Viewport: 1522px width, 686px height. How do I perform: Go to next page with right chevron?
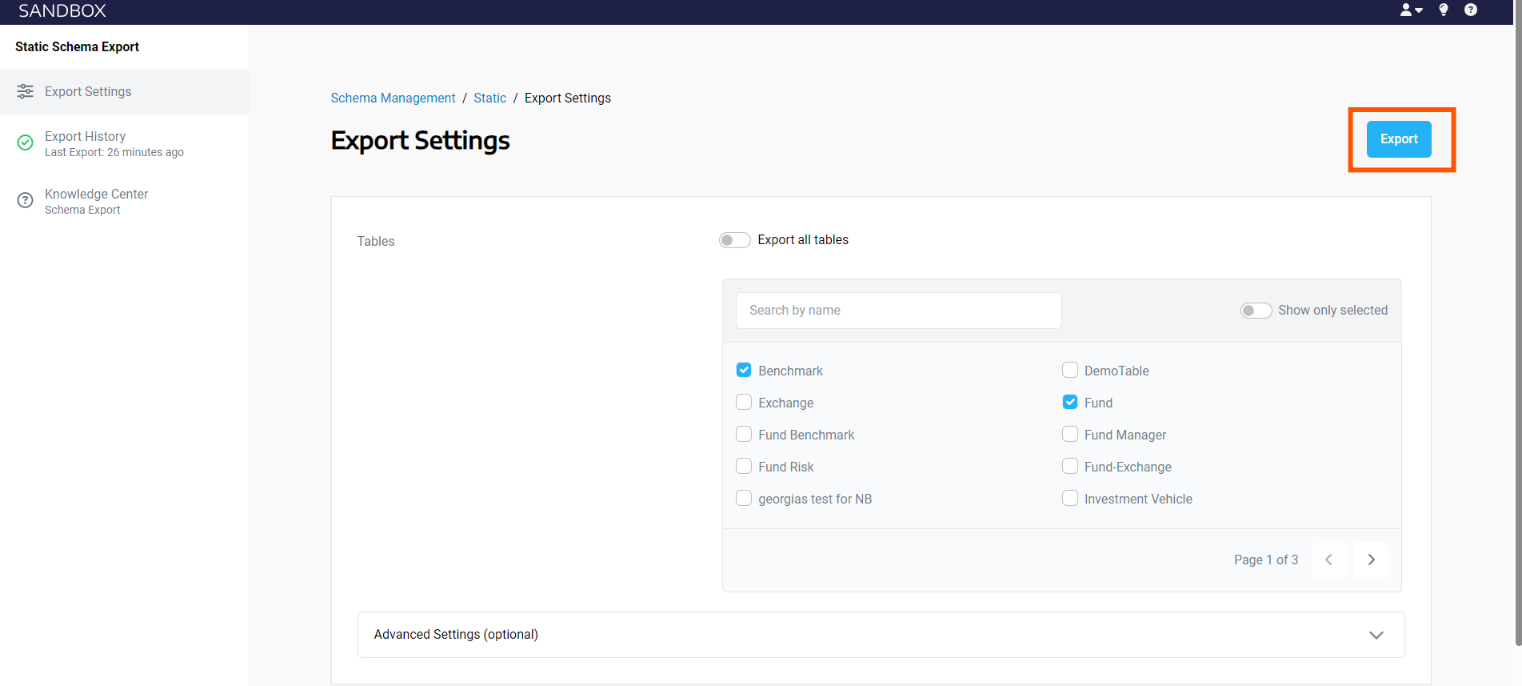pos(1370,560)
